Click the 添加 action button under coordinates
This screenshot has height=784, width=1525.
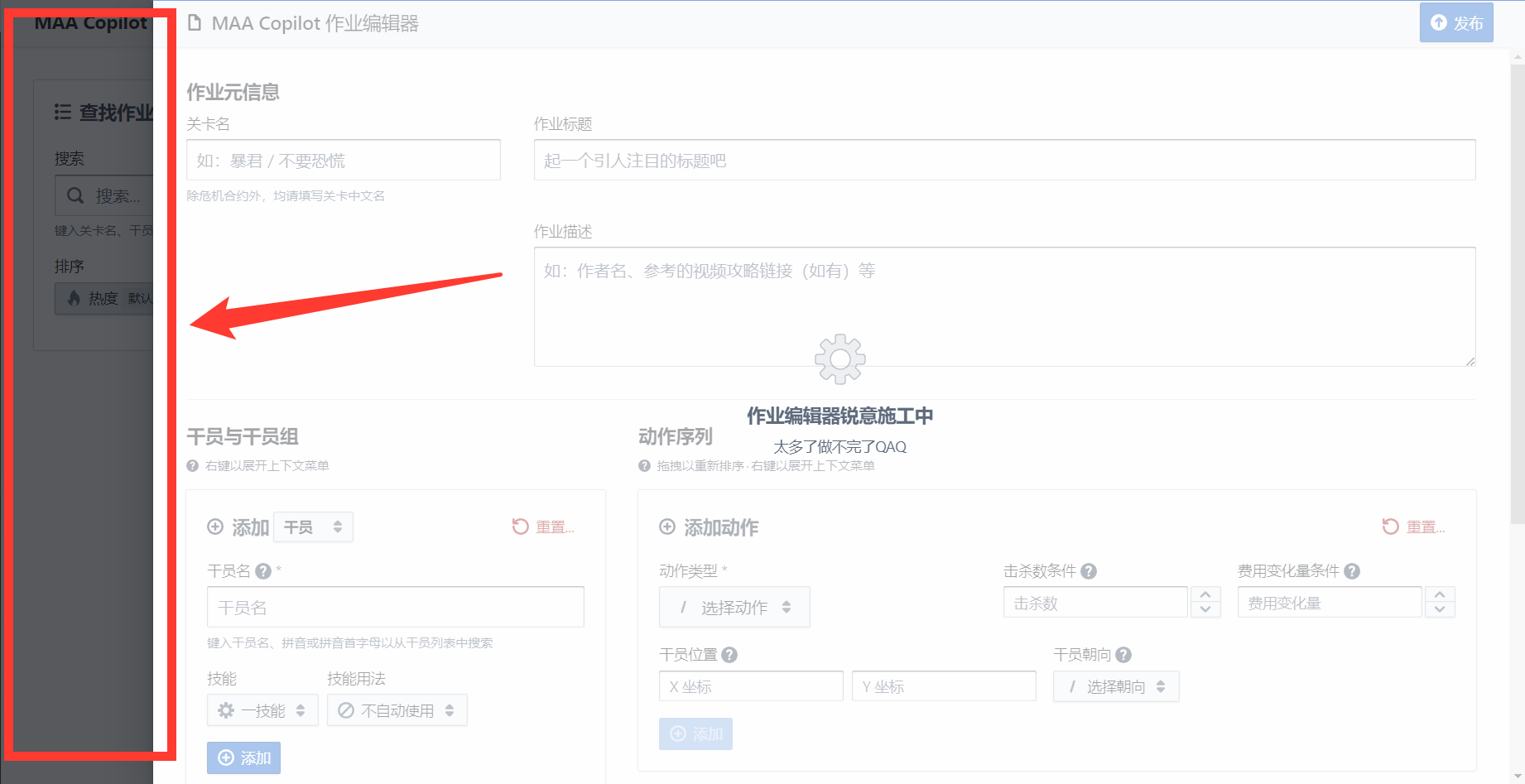pos(695,733)
